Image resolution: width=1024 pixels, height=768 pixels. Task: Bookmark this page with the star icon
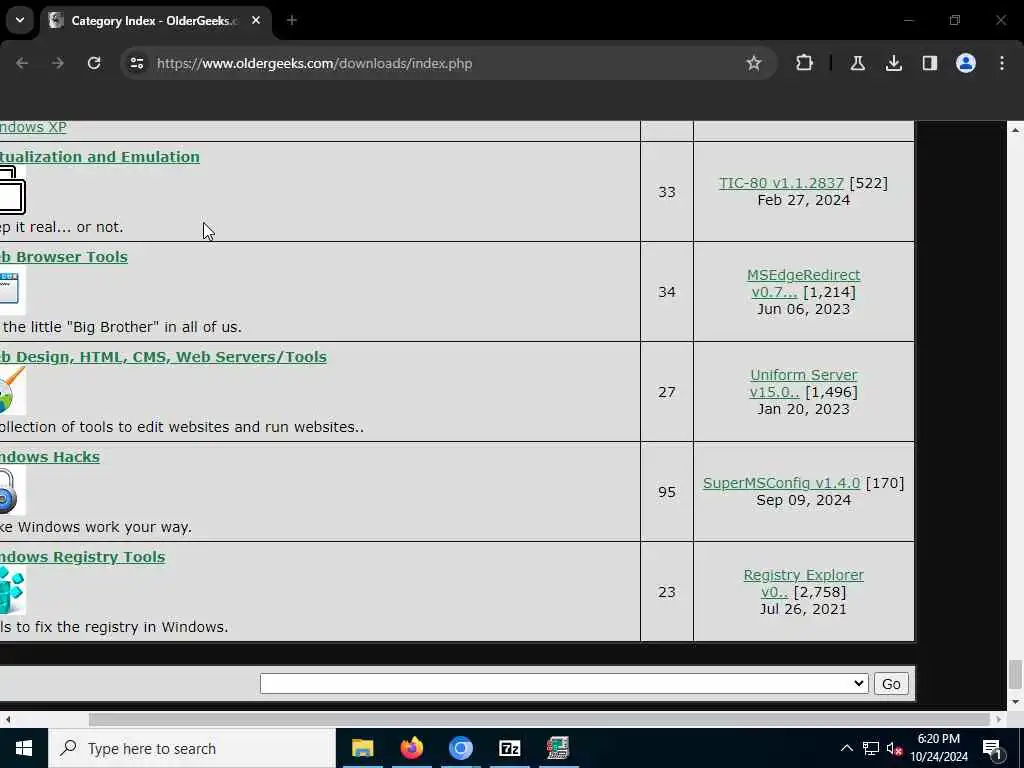pos(754,63)
